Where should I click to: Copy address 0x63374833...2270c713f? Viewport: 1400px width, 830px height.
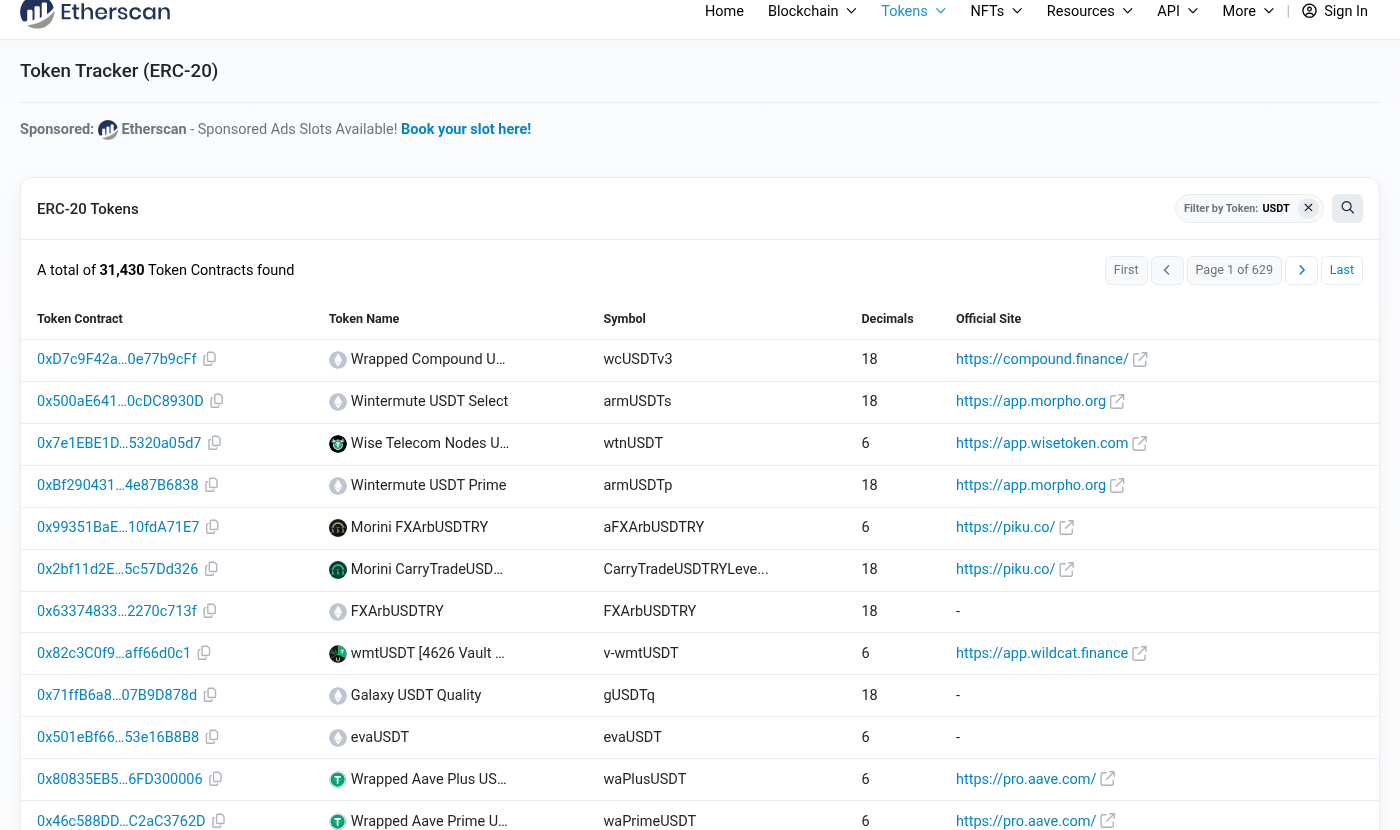pos(210,611)
